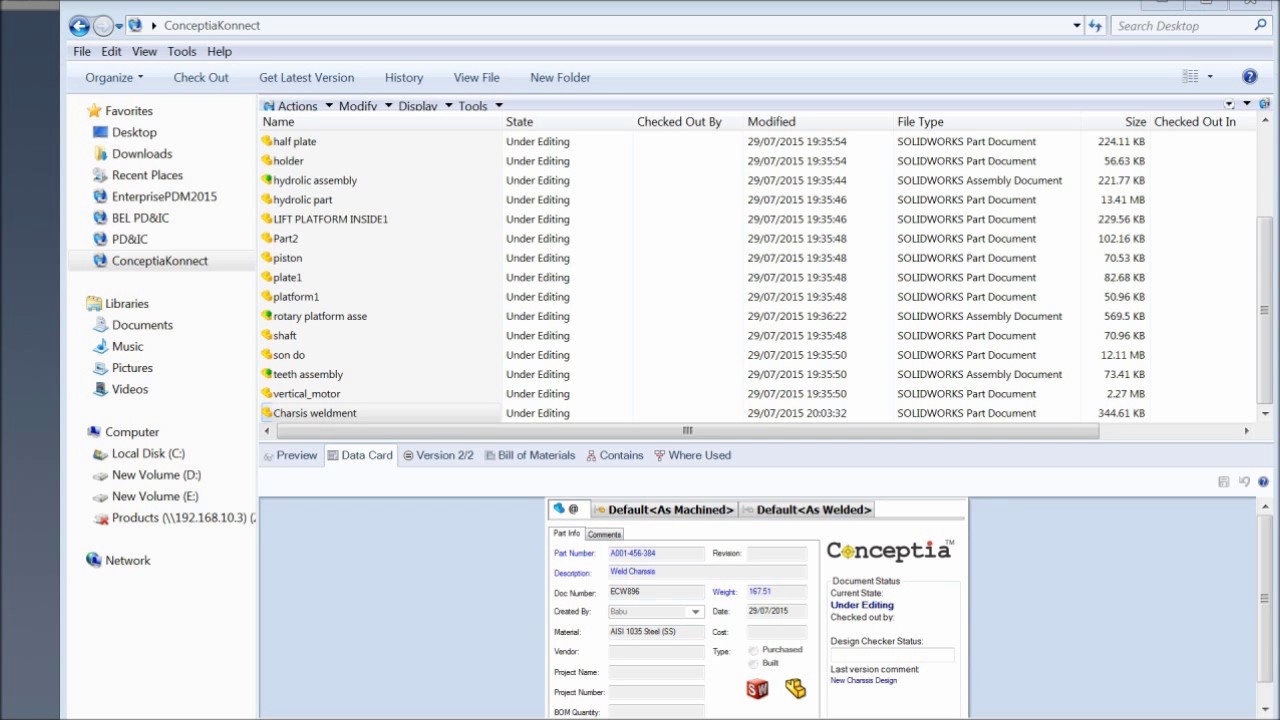Select Default<As Machined> configuration tab
The height and width of the screenshot is (720, 1280).
(x=663, y=509)
